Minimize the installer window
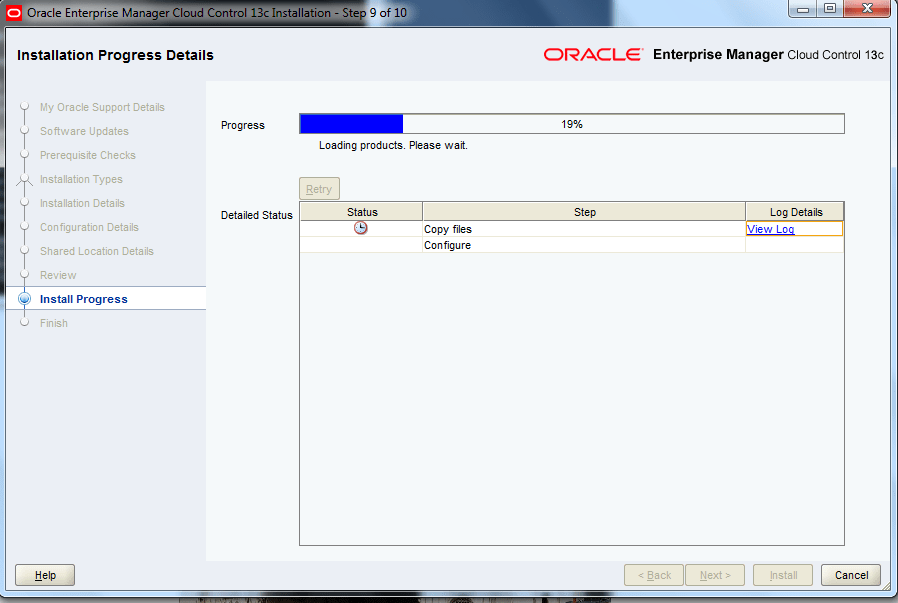 tap(803, 9)
